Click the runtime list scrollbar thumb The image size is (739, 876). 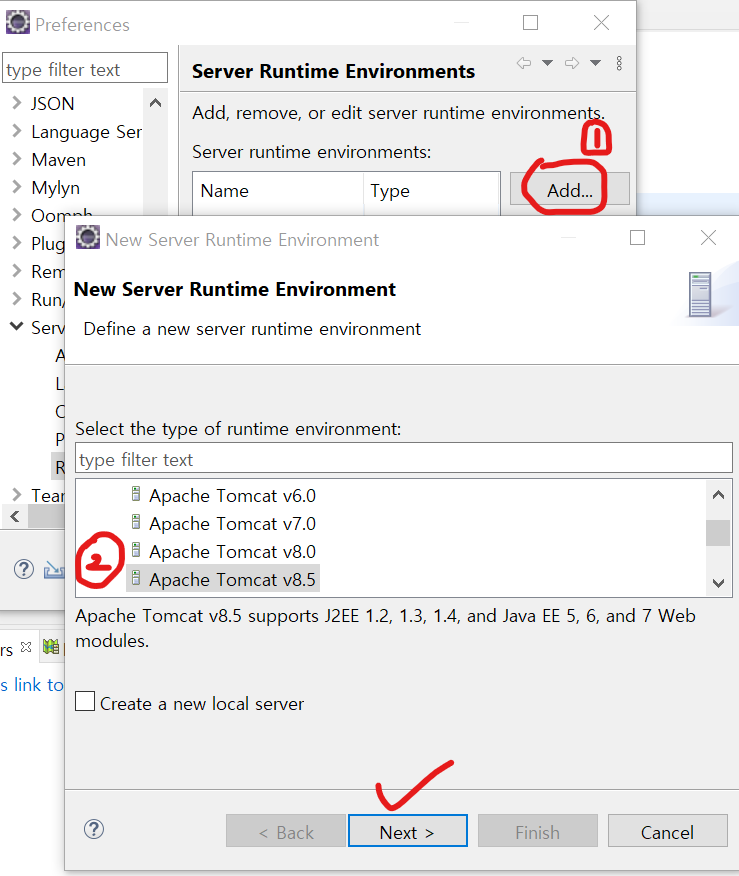pyautogui.click(x=718, y=532)
